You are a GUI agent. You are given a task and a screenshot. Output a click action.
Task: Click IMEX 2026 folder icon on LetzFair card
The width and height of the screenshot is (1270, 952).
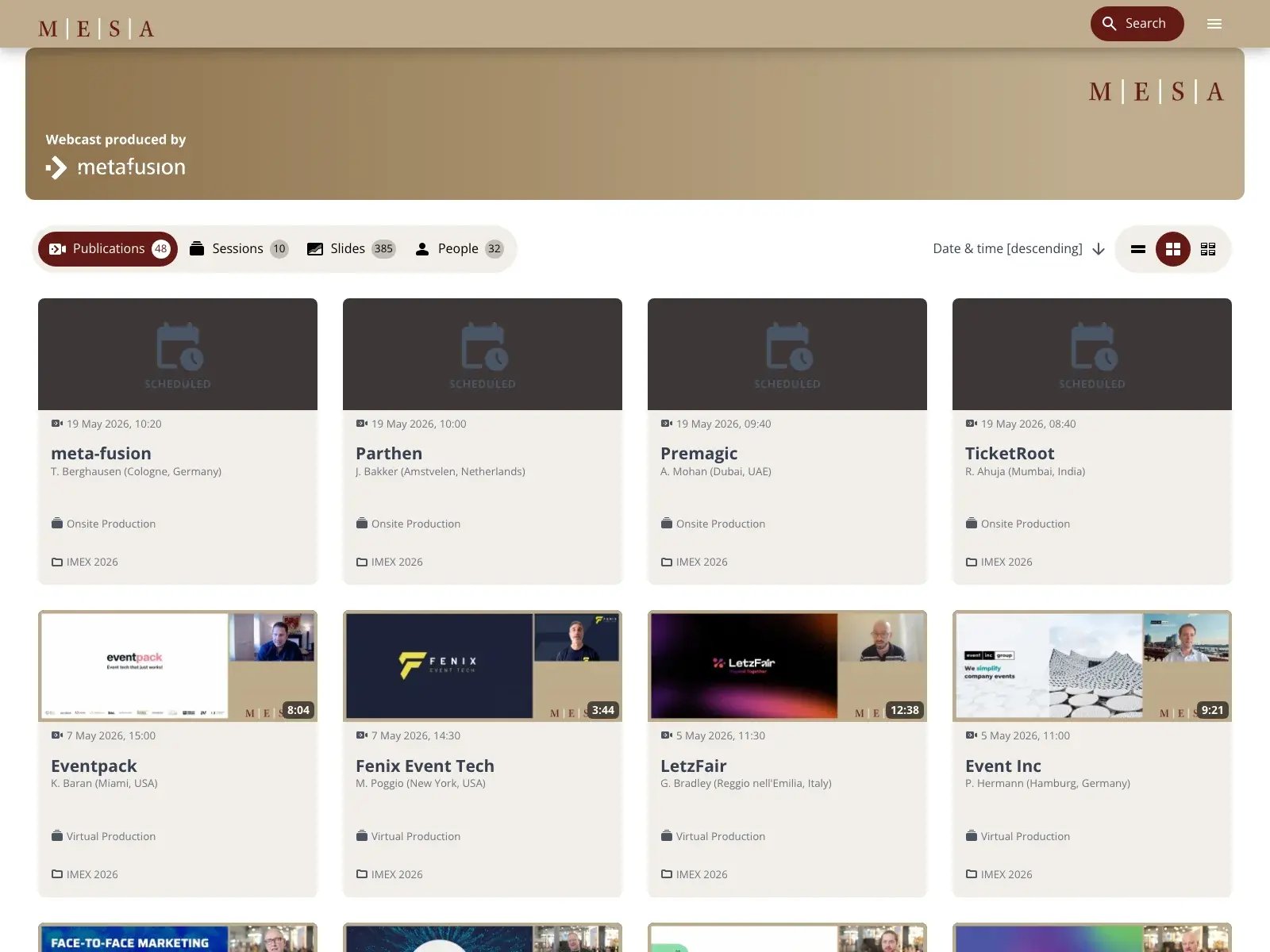point(667,874)
